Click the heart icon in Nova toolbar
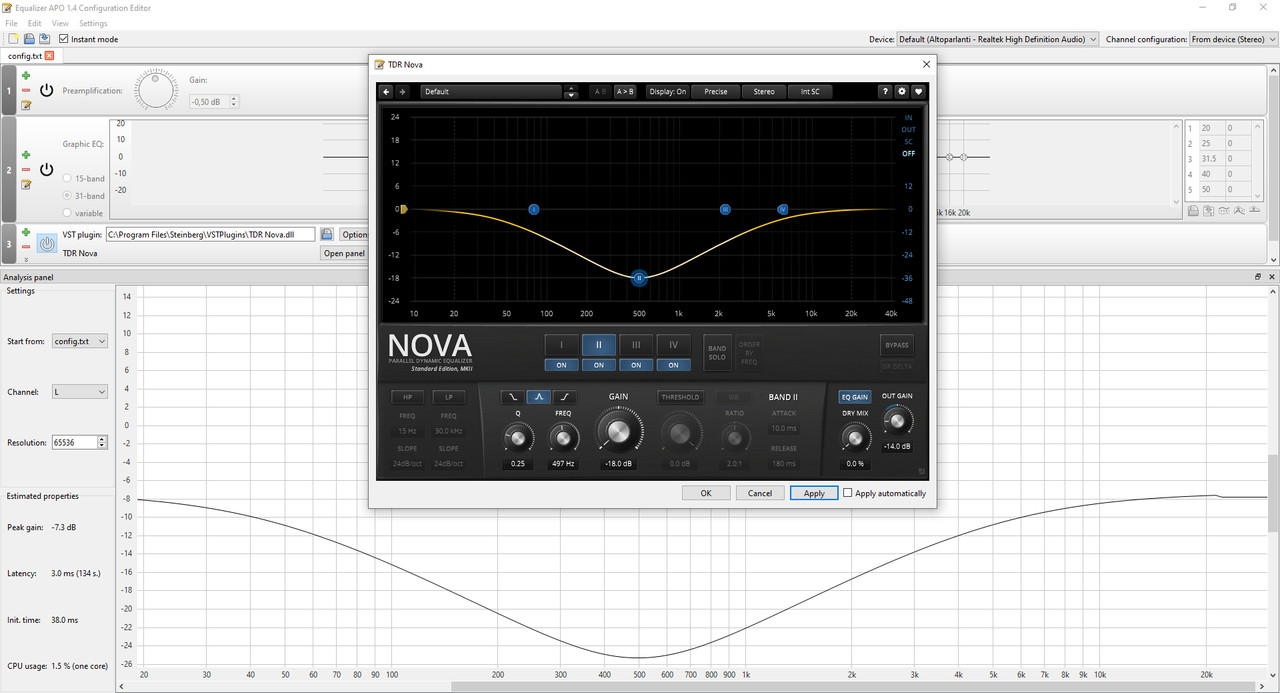1280x693 pixels. (x=918, y=91)
